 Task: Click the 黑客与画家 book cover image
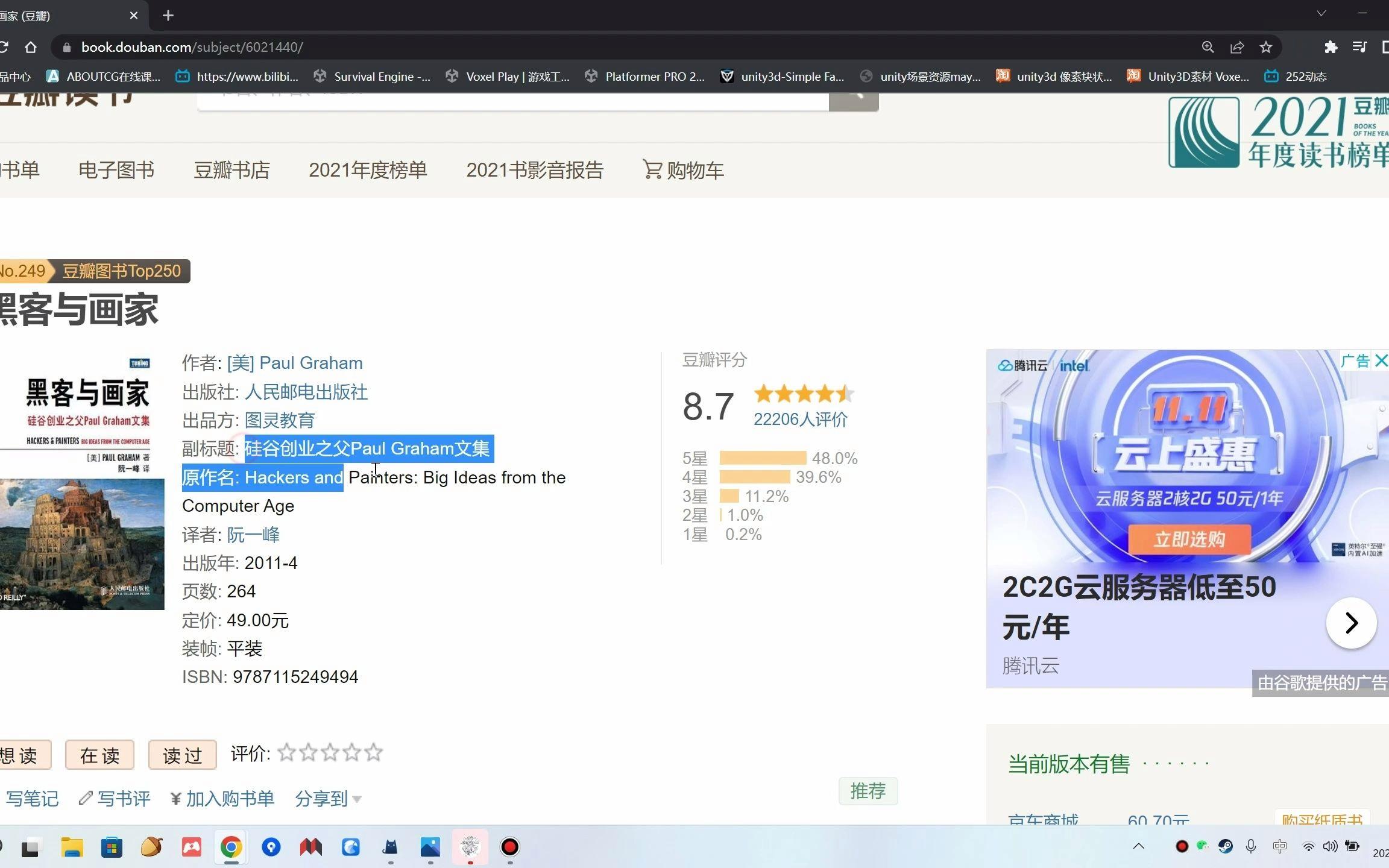coord(82,480)
